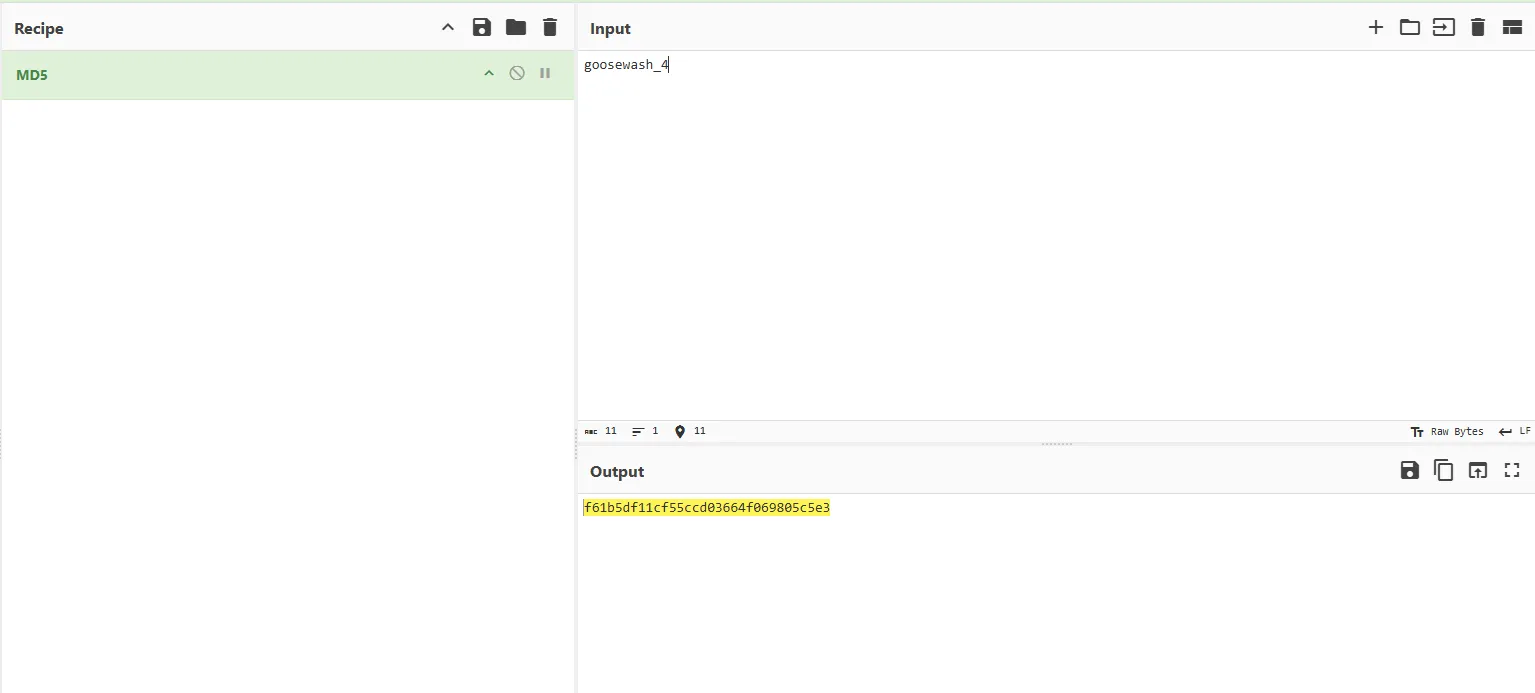Image resolution: width=1535 pixels, height=693 pixels.
Task: Load a saved recipe folder icon
Action: click(x=516, y=28)
